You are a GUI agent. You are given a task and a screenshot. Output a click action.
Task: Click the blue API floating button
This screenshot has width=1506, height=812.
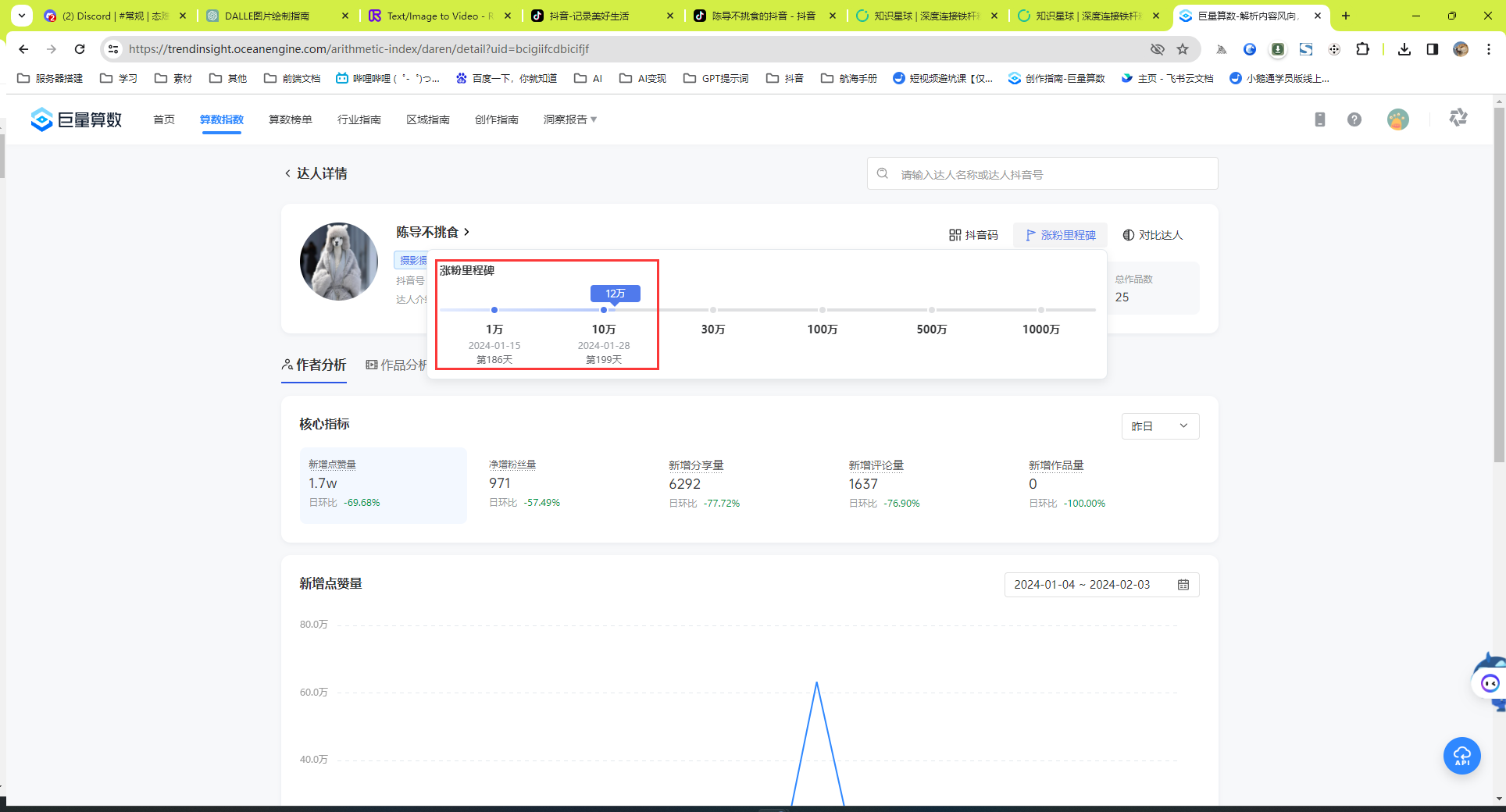(x=1462, y=756)
